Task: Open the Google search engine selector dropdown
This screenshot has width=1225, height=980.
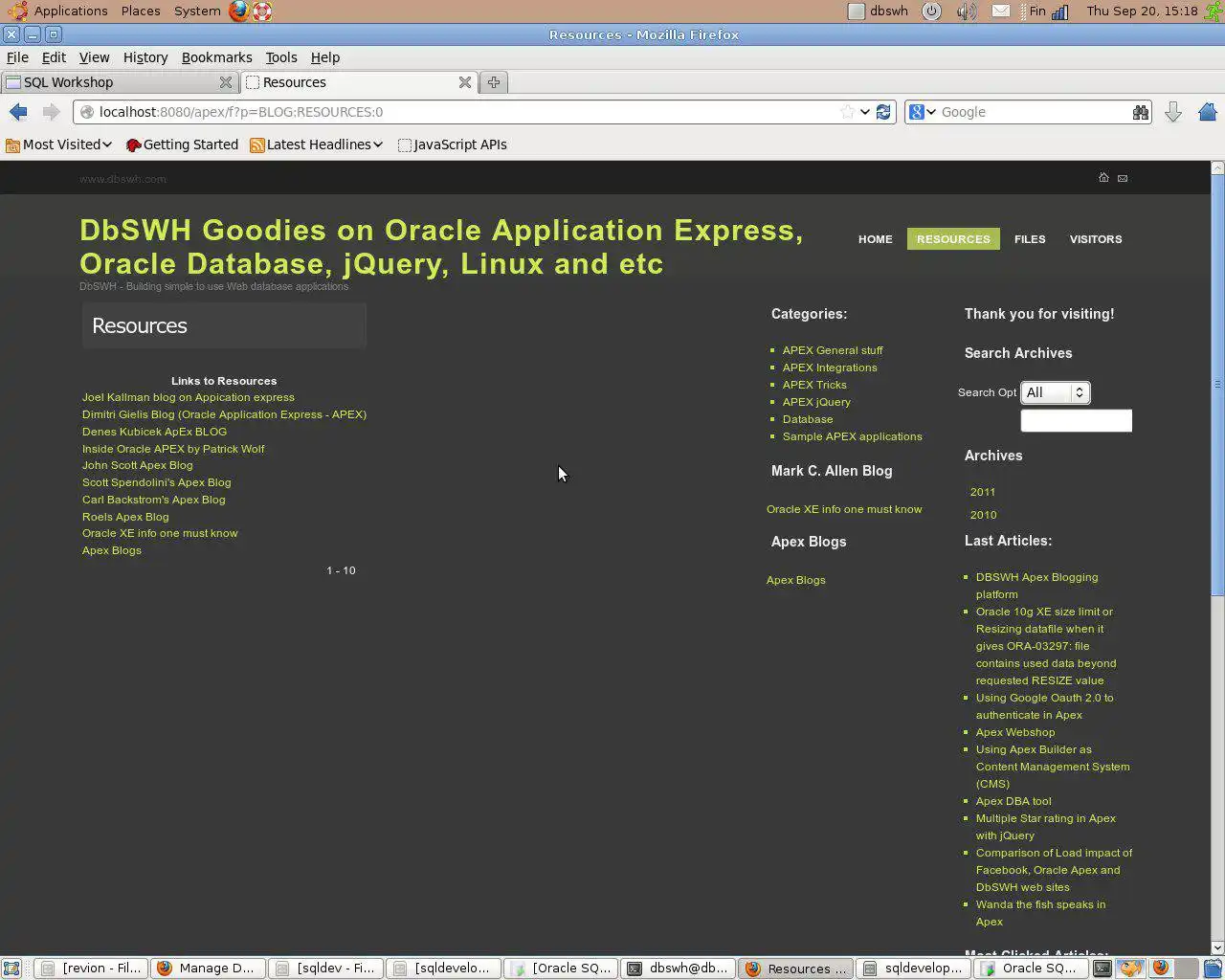Action: point(922,112)
